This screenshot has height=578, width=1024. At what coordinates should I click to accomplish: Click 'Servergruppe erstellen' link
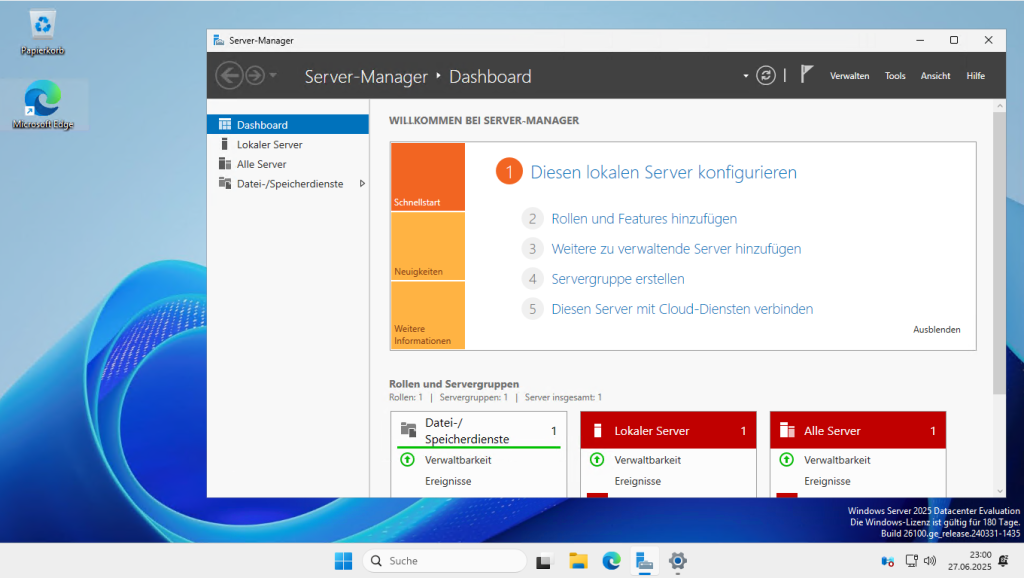point(618,279)
